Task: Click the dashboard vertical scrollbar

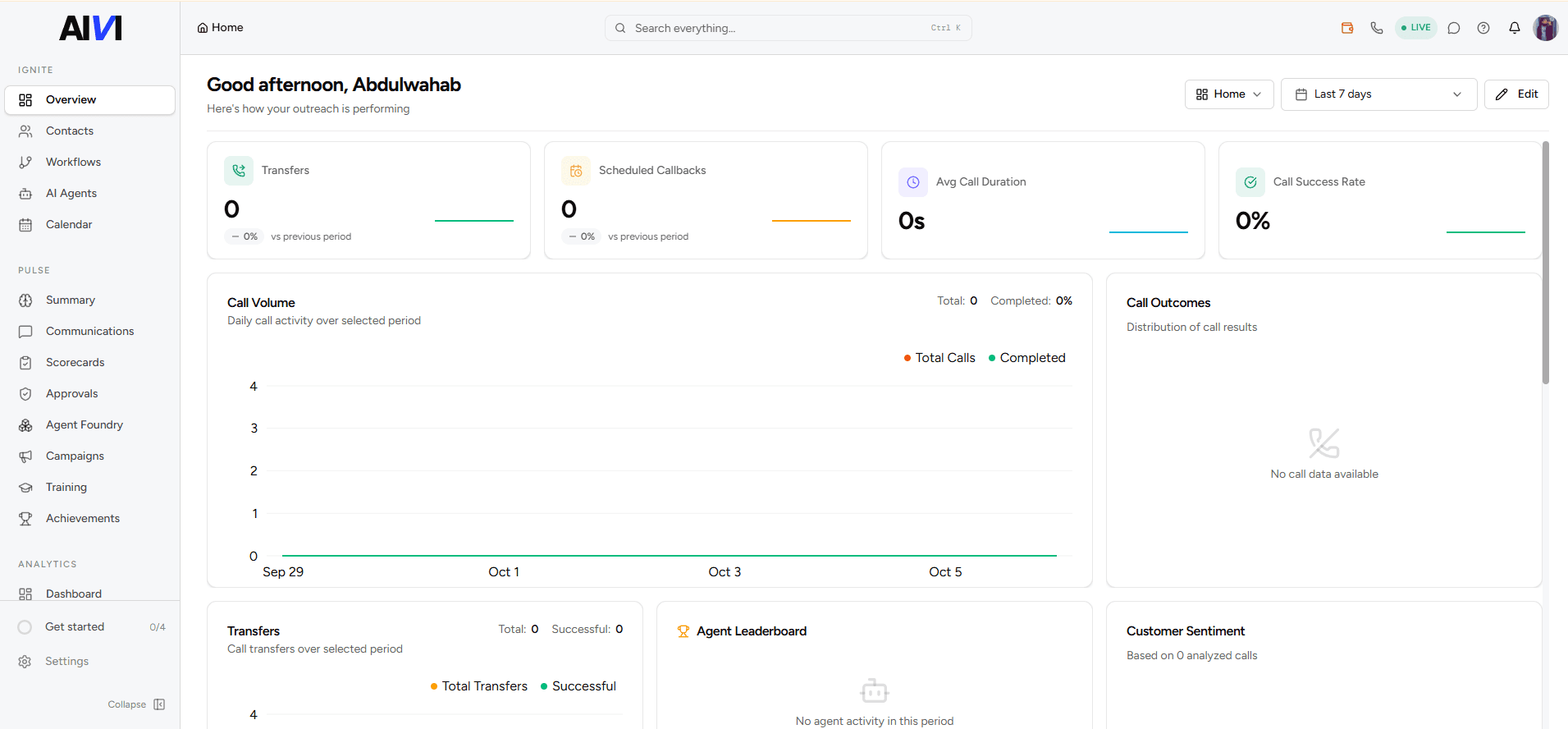Action: (x=1546, y=263)
